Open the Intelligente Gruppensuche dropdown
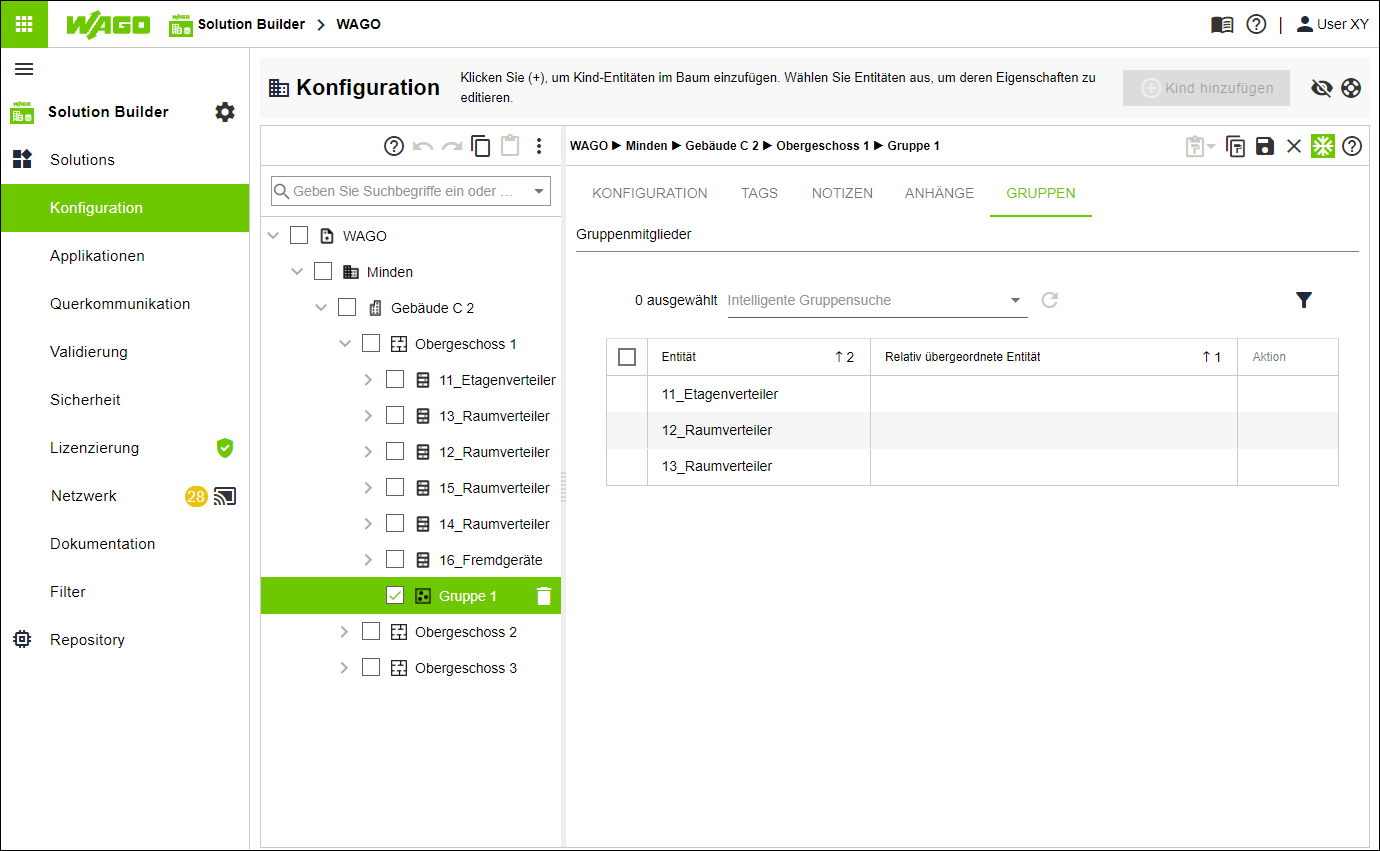This screenshot has height=851, width=1380. pyautogui.click(x=1015, y=300)
